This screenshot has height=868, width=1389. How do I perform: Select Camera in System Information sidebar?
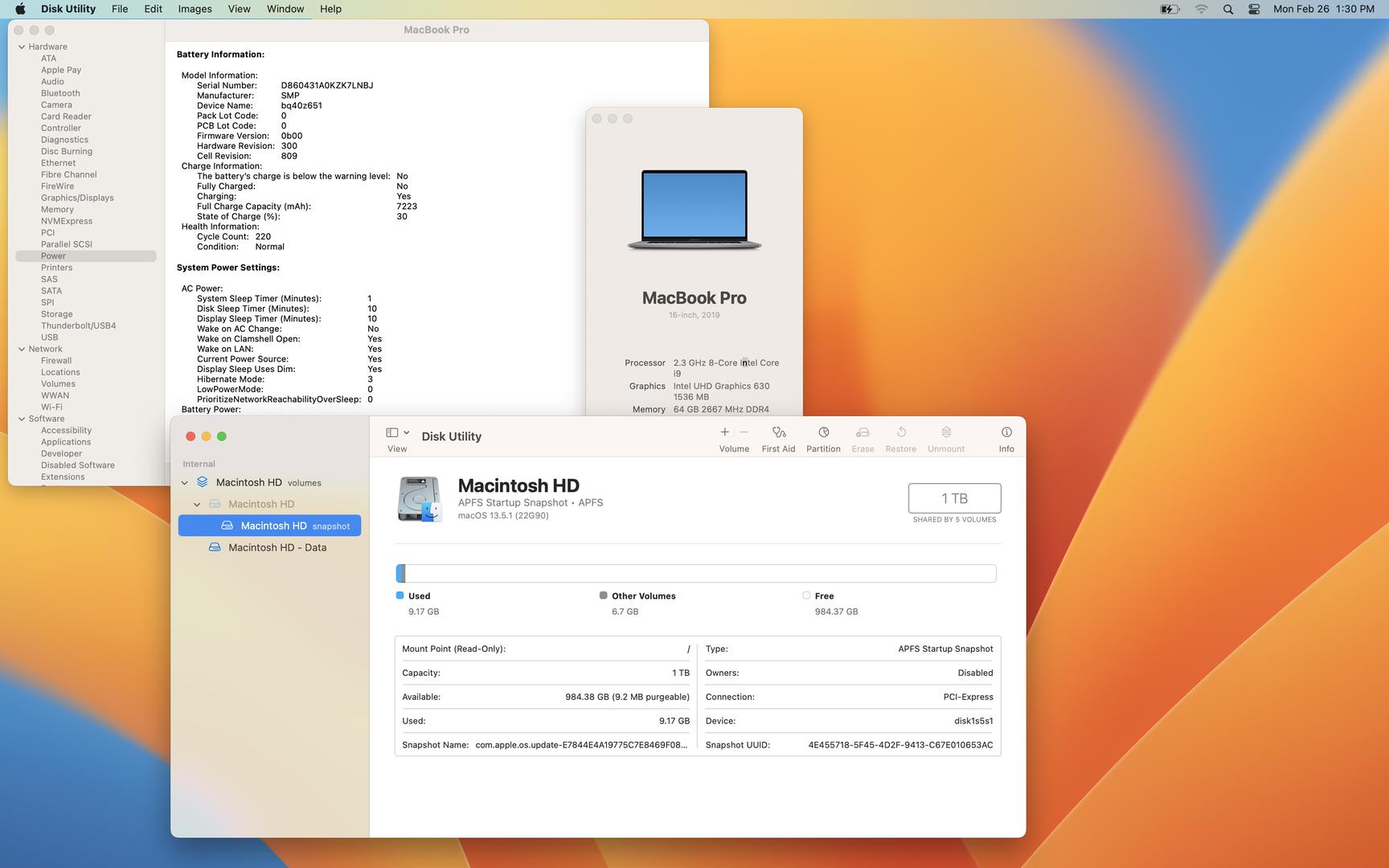pyautogui.click(x=56, y=104)
